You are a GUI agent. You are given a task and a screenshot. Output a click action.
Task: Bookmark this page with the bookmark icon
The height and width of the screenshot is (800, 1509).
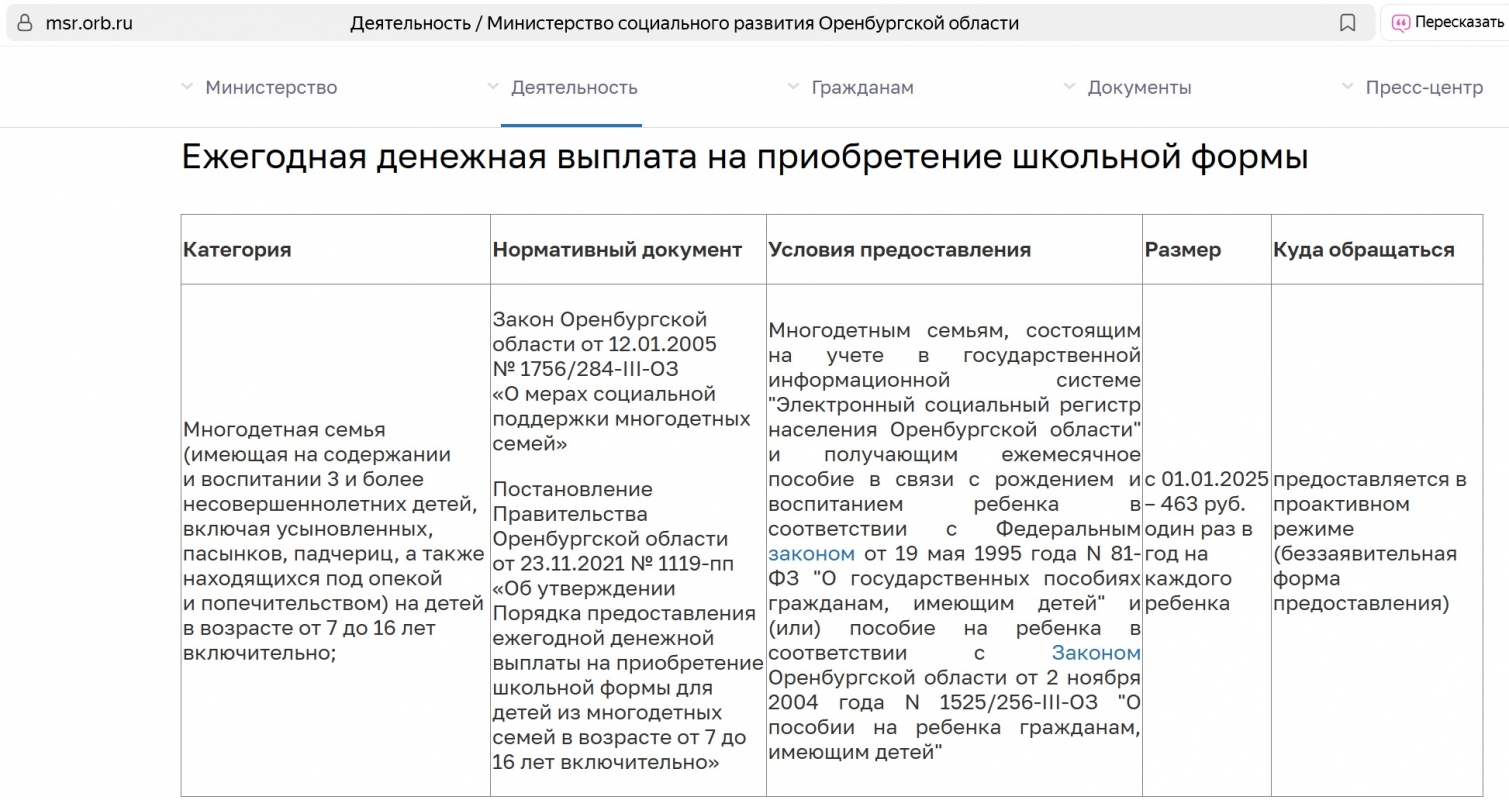point(1347,23)
